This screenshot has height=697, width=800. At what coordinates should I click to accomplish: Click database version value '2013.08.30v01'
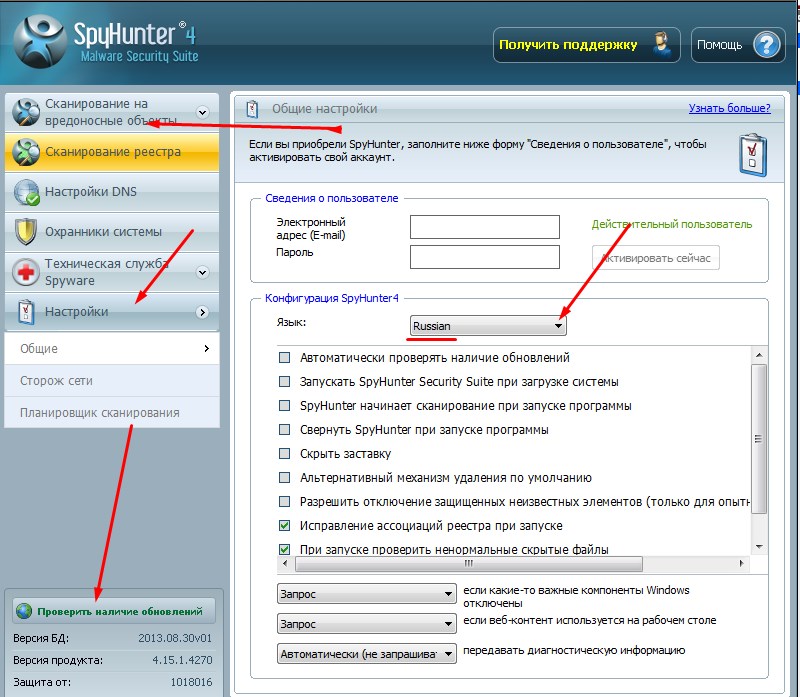(x=174, y=638)
